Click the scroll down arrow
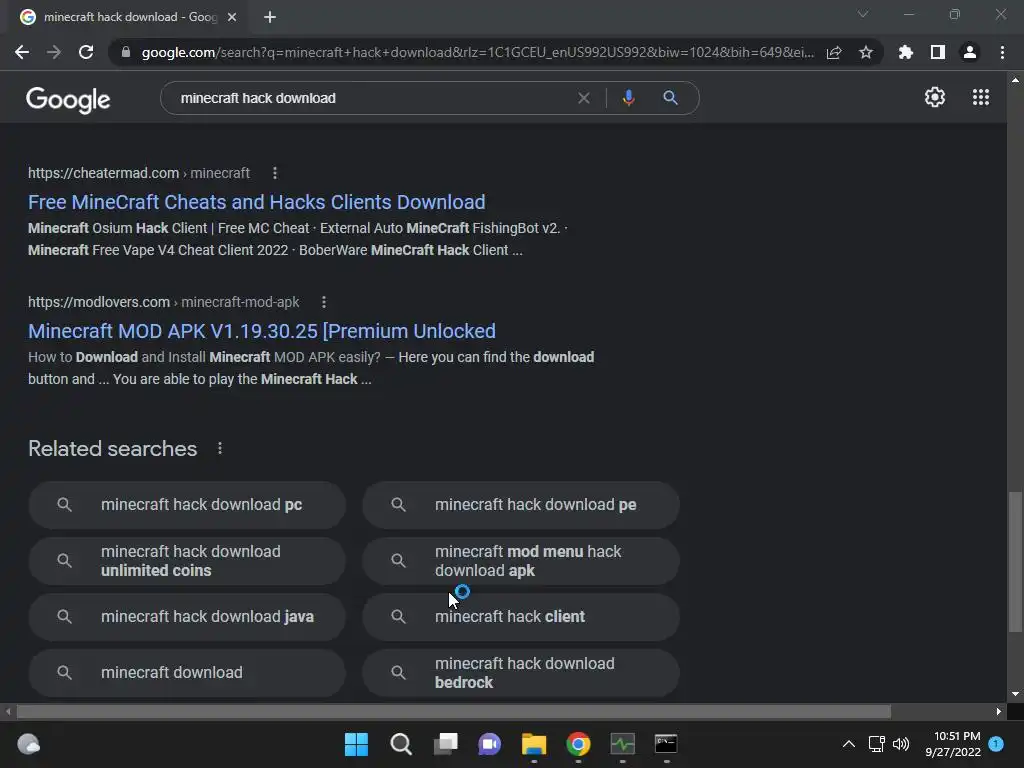The image size is (1024, 768). pyautogui.click(x=1015, y=694)
